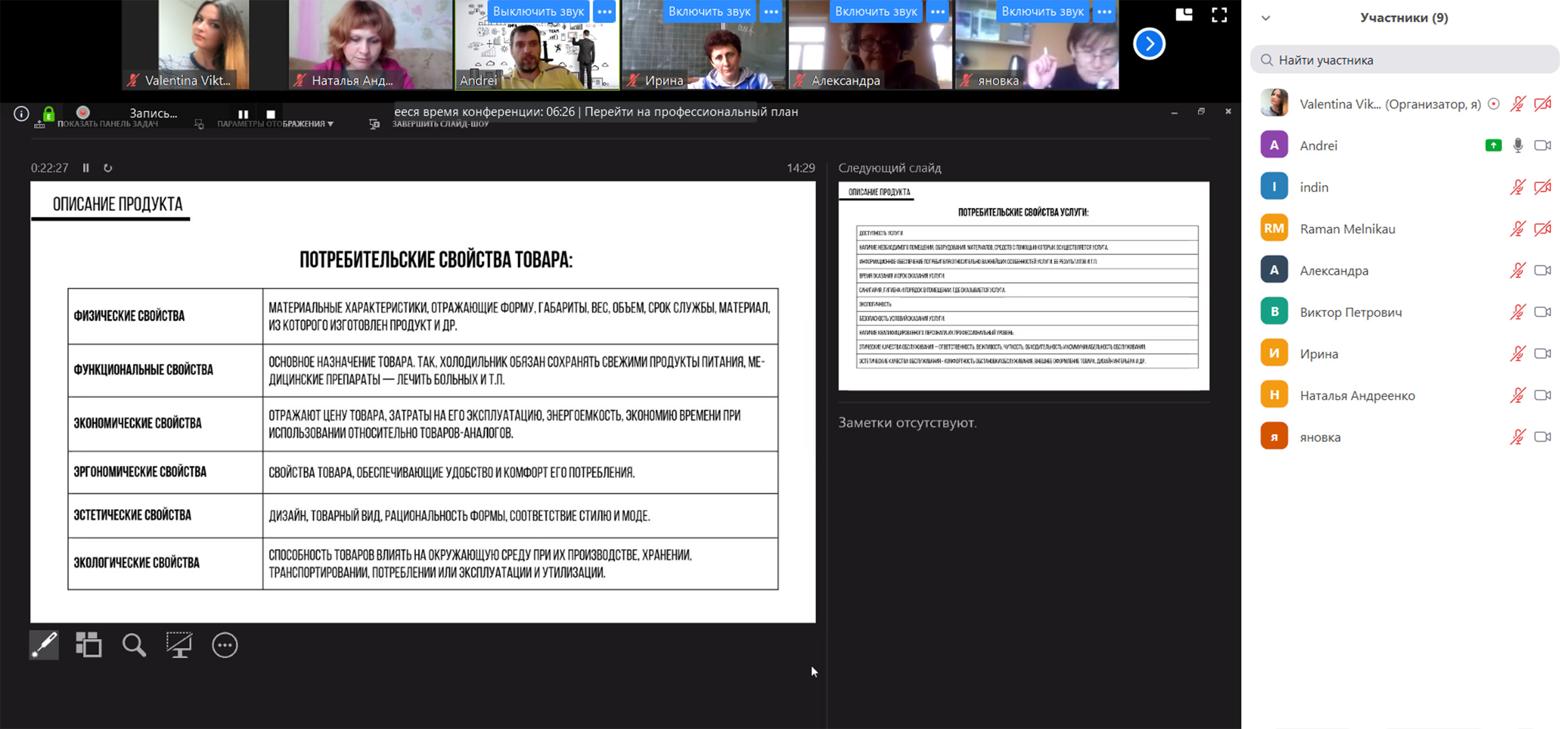The width and height of the screenshot is (1568, 729).
Task: Open the Параметры отображения dropdown
Action: point(275,123)
